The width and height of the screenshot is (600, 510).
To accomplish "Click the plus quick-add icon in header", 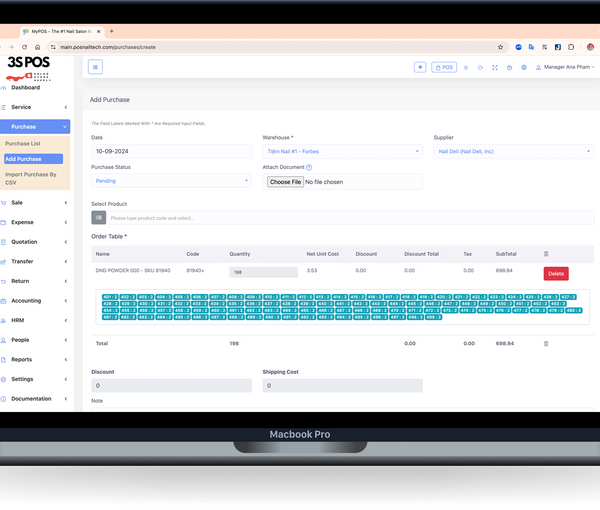I will point(420,67).
